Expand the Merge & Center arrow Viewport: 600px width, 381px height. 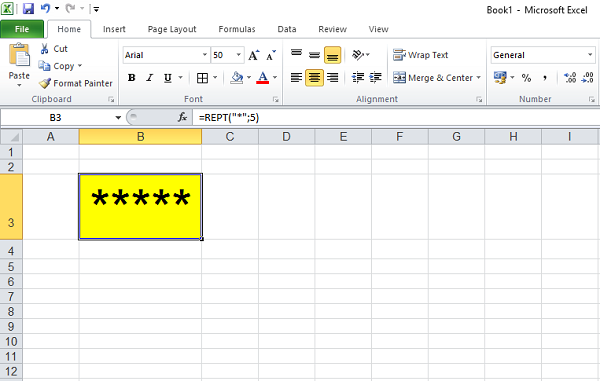pos(478,78)
